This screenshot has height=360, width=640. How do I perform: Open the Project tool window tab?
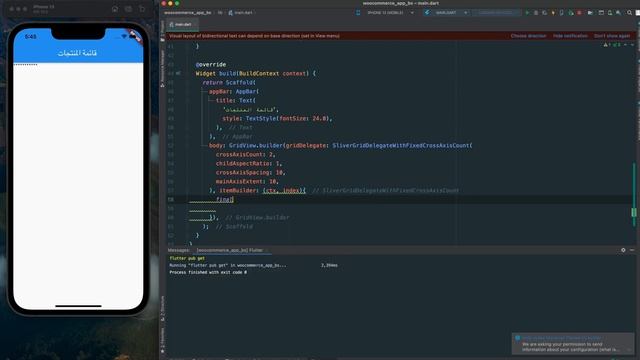pos(162,31)
